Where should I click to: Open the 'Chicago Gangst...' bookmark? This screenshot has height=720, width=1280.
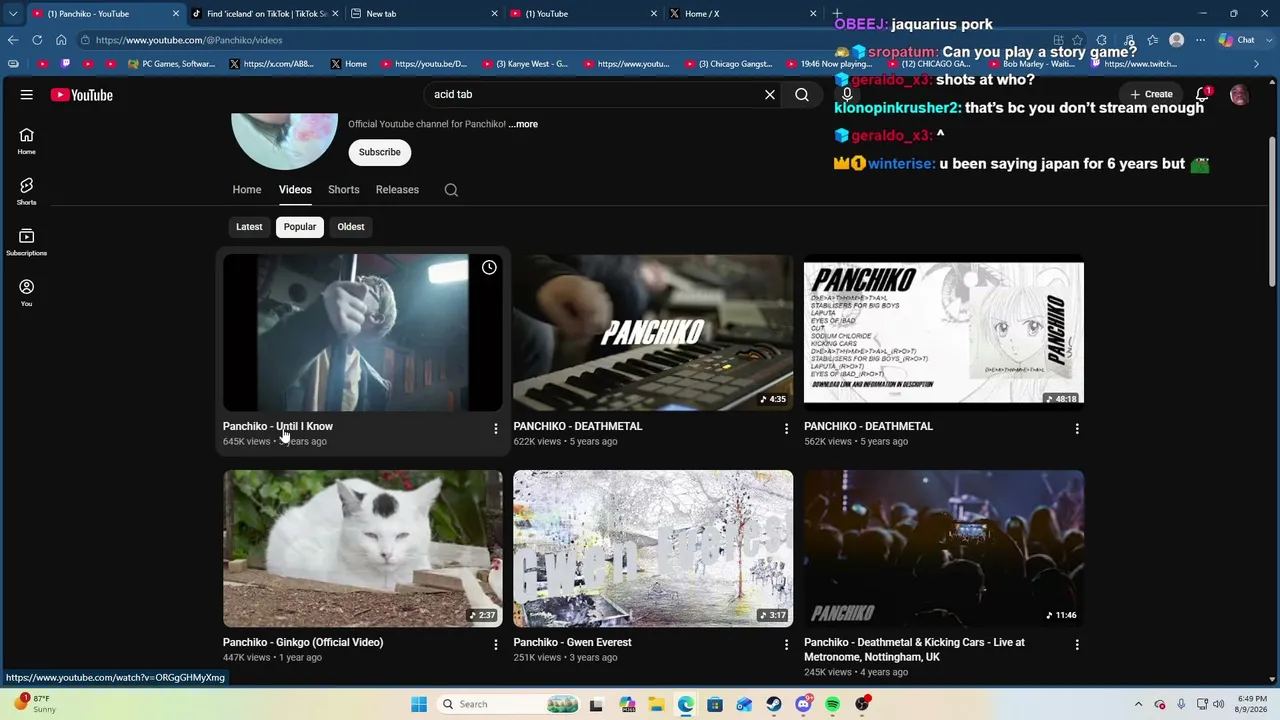point(729,64)
